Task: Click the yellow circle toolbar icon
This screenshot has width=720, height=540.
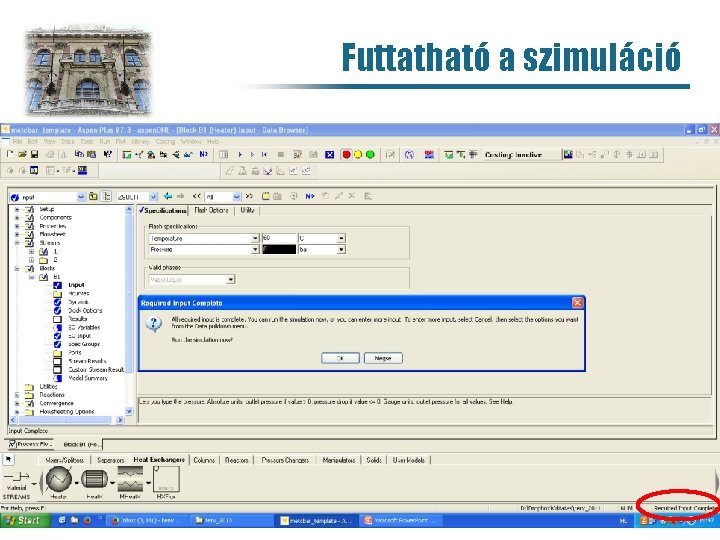Action: click(358, 155)
